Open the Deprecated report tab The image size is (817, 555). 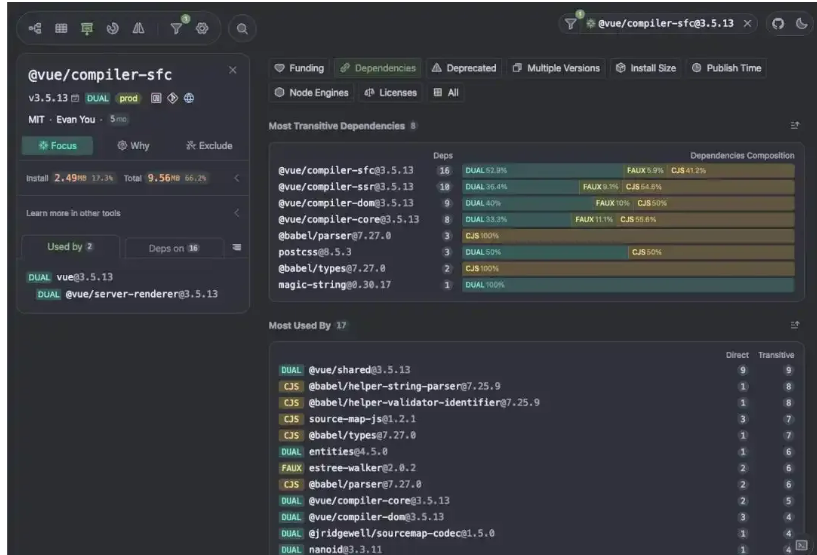[x=464, y=68]
